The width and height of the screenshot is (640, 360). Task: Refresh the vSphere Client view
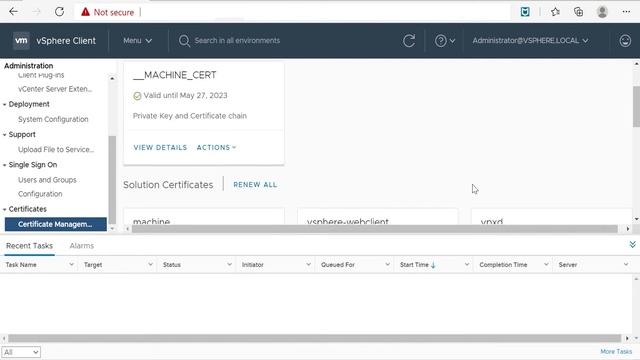pyautogui.click(x=409, y=40)
